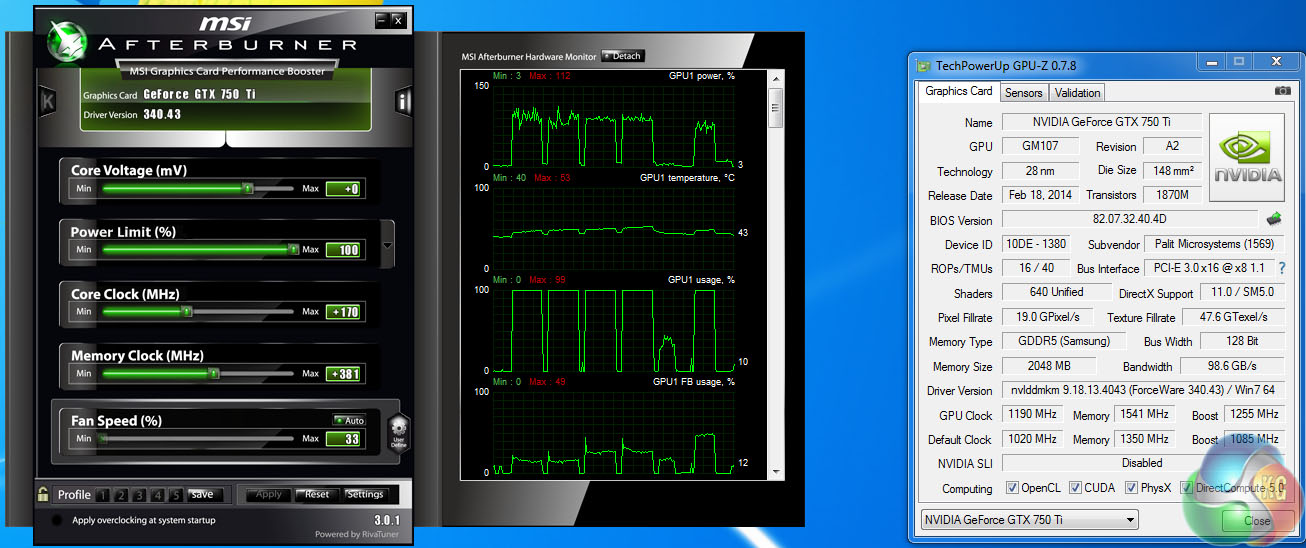Image resolution: width=1306 pixels, height=548 pixels.
Task: Enable apply overclocking at system startup
Action: pyautogui.click(x=57, y=520)
